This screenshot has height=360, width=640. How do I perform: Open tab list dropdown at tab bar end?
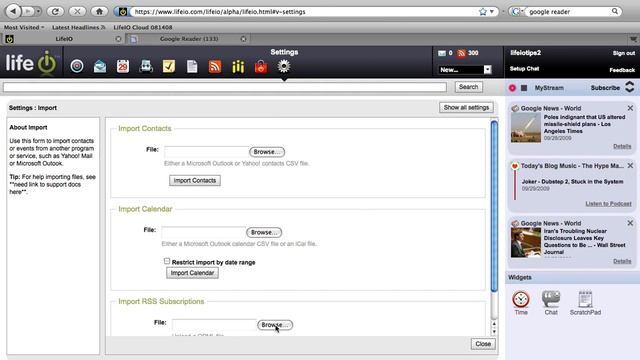point(633,39)
